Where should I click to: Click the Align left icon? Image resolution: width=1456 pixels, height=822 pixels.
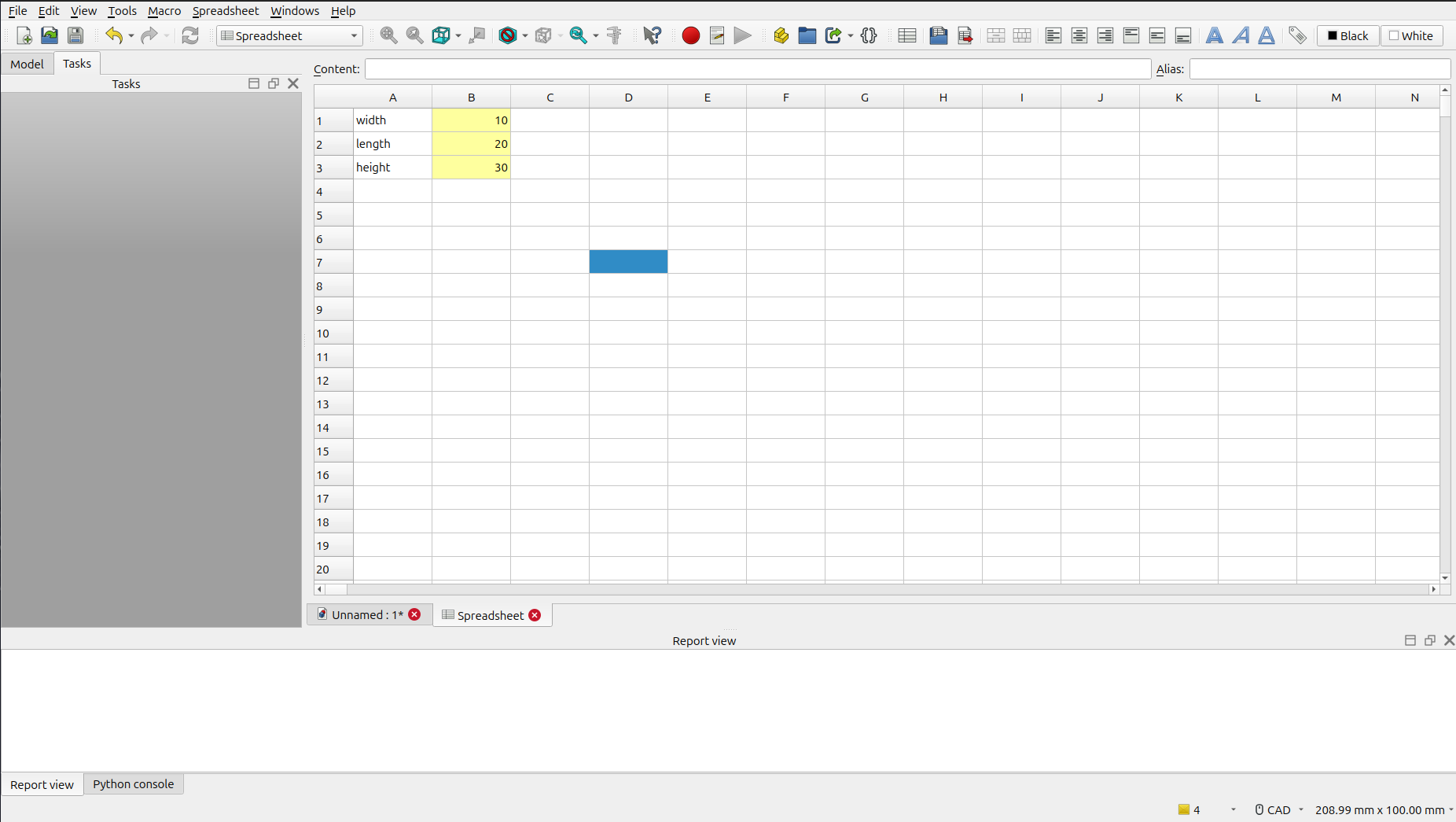[x=1052, y=35]
